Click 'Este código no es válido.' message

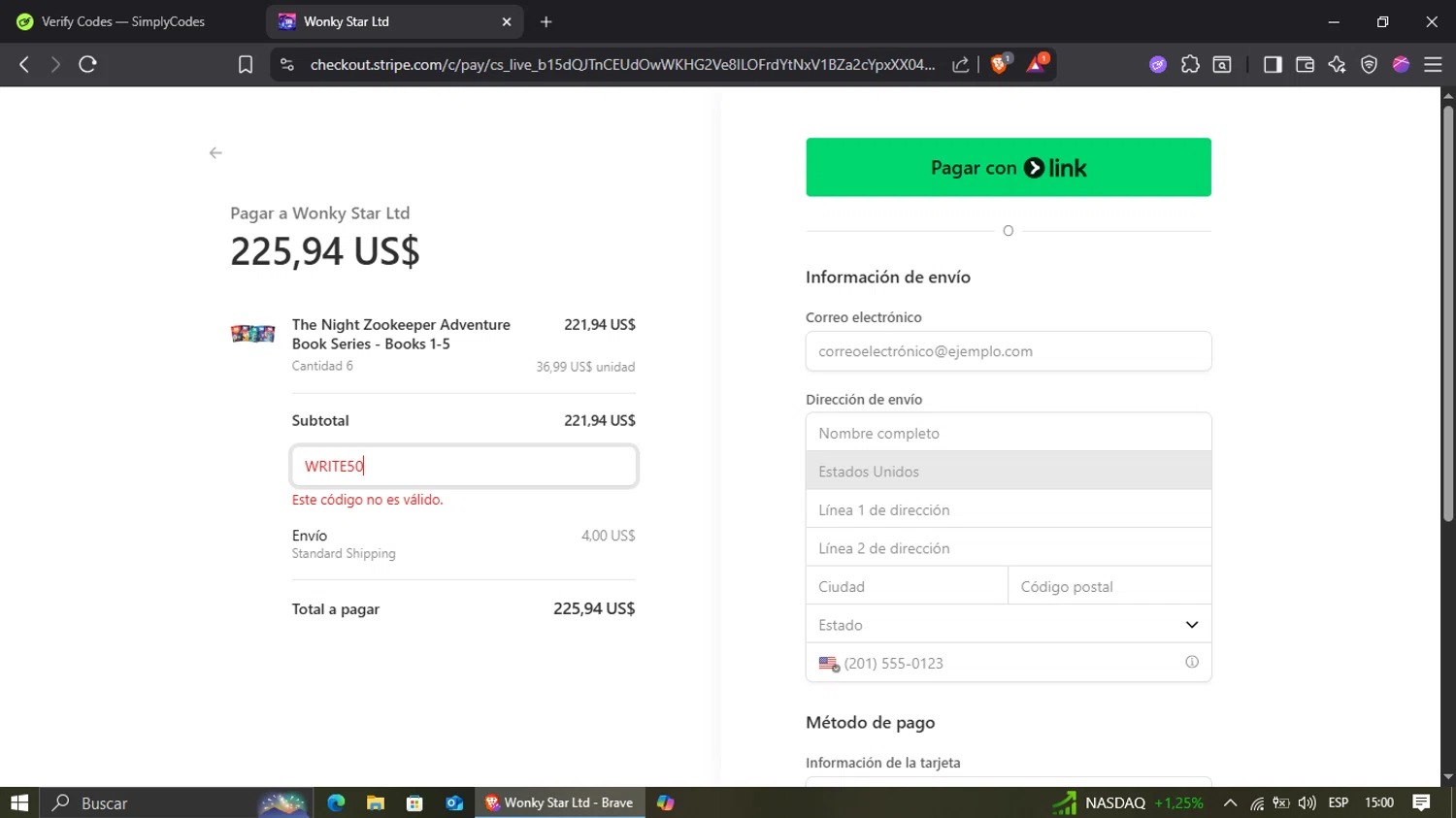[367, 500]
